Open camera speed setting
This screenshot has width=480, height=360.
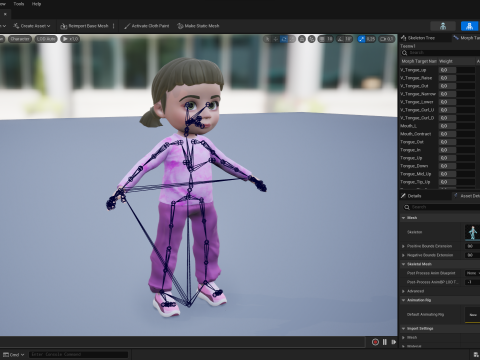tap(387, 39)
